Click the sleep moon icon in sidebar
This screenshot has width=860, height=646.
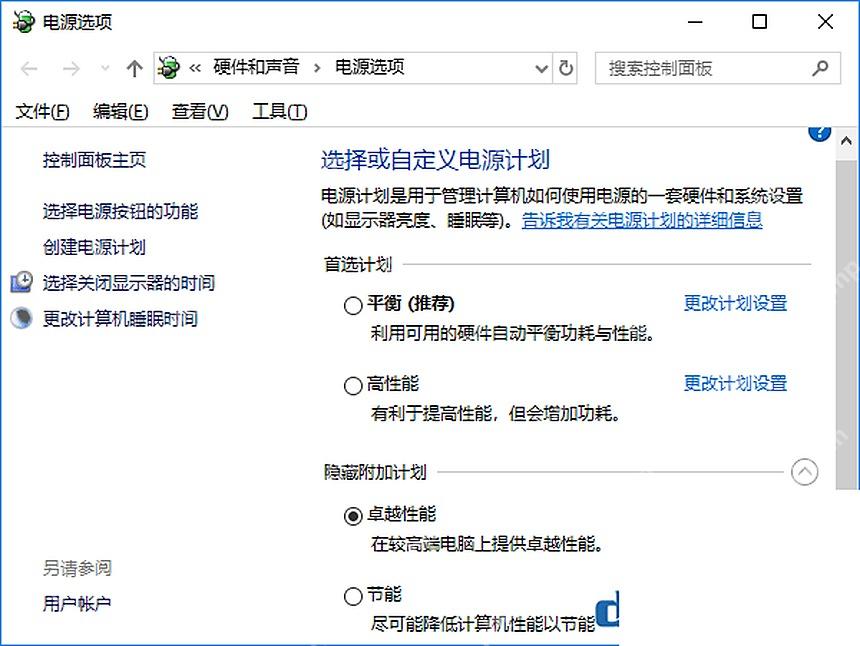pos(22,318)
